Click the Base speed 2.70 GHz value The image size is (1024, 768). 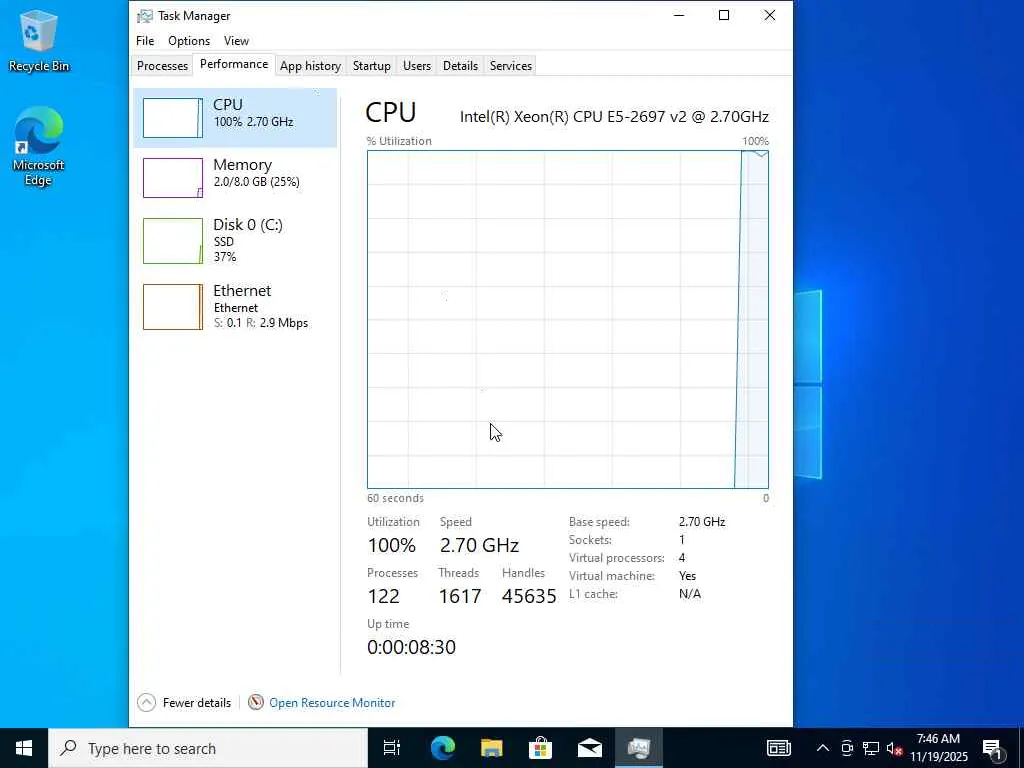[702, 522]
